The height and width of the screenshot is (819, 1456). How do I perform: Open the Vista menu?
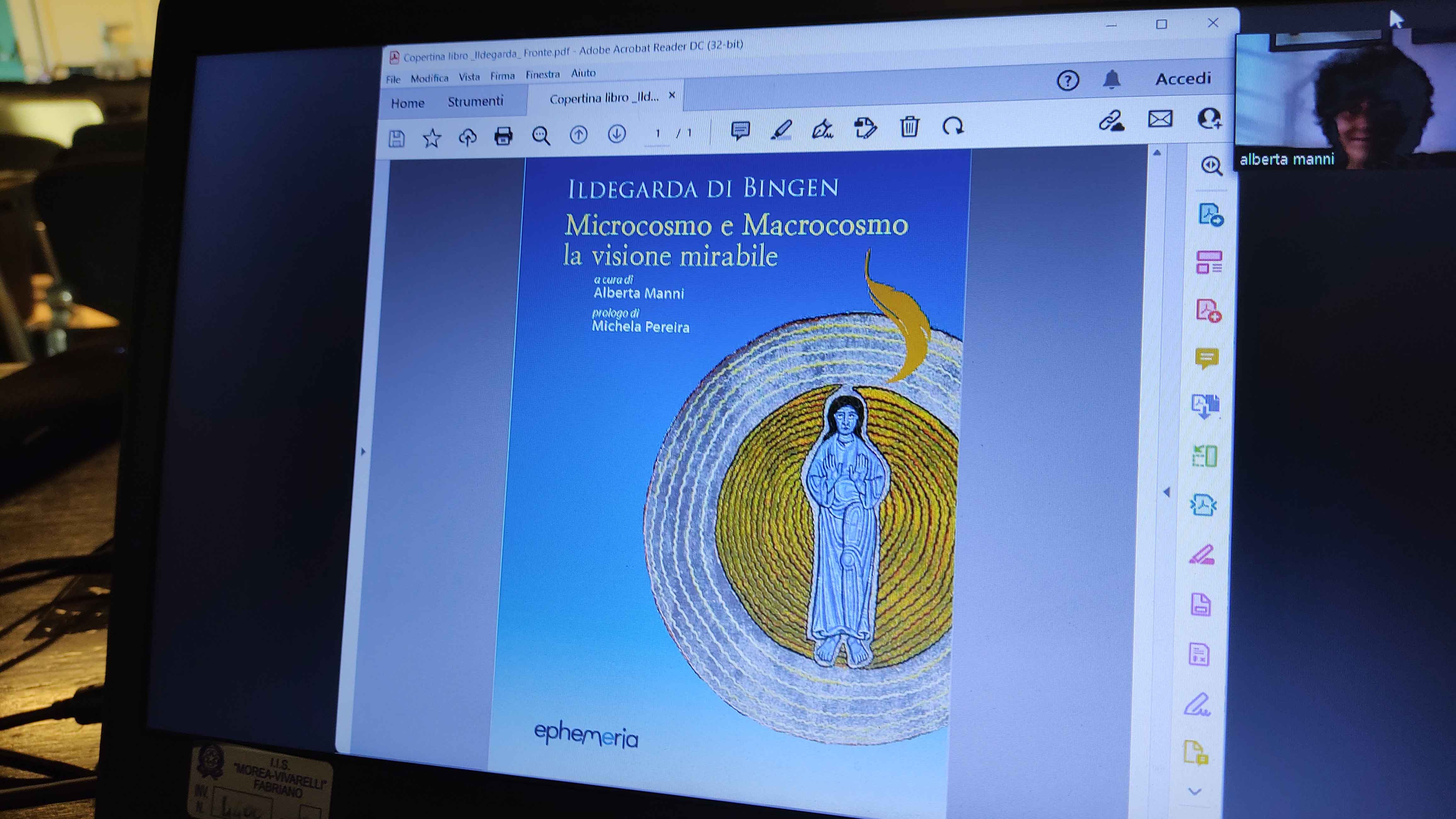point(469,77)
